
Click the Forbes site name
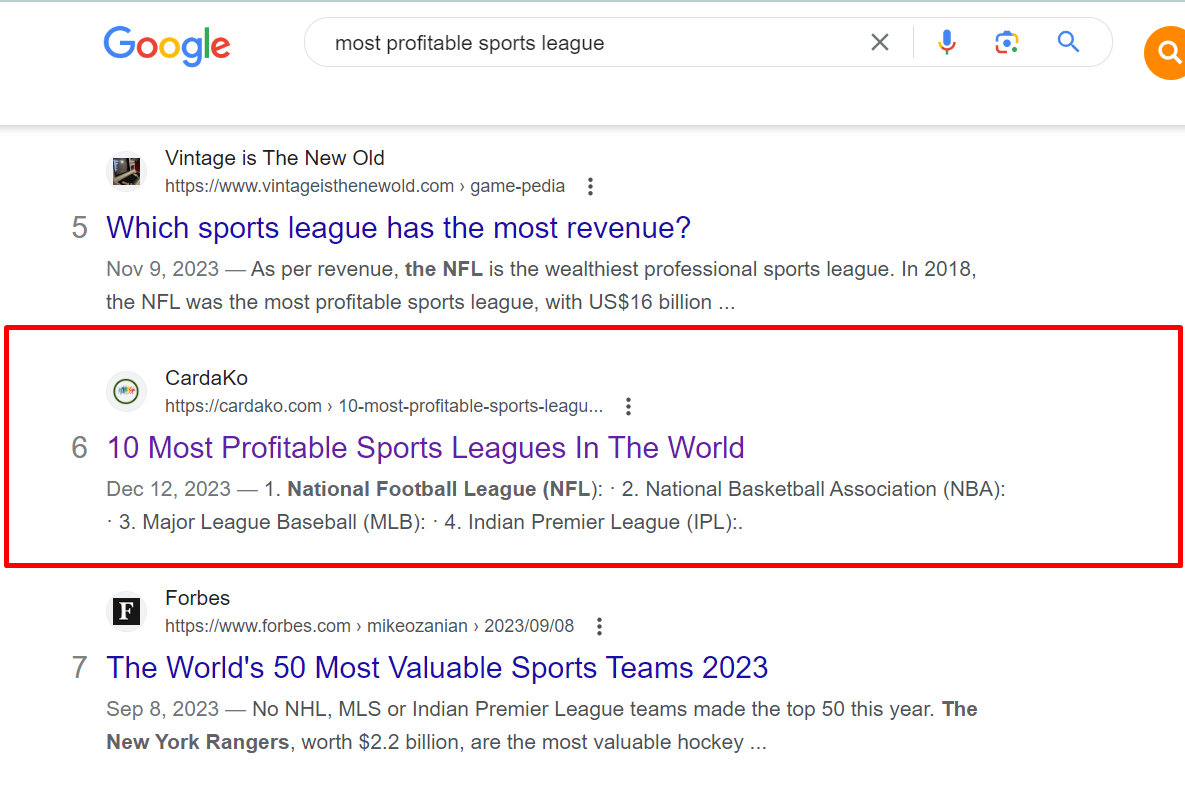197,598
